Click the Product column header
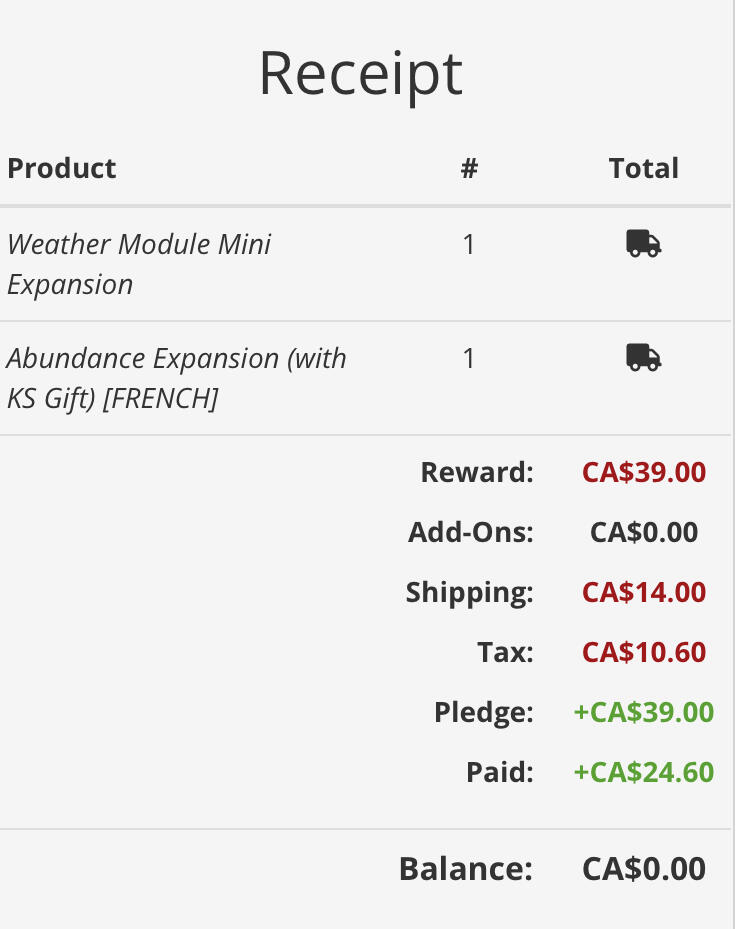 tap(62, 168)
